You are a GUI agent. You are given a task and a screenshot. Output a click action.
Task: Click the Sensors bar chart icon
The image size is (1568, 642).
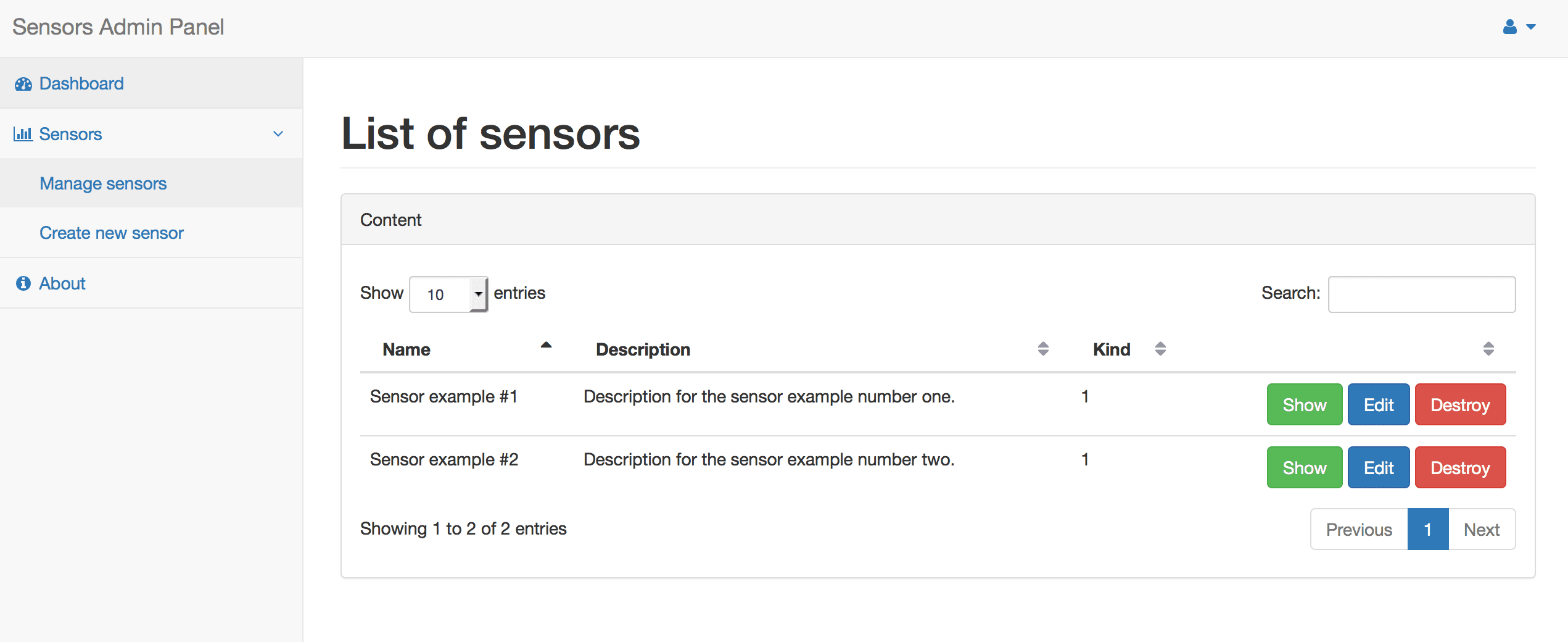[x=23, y=134]
